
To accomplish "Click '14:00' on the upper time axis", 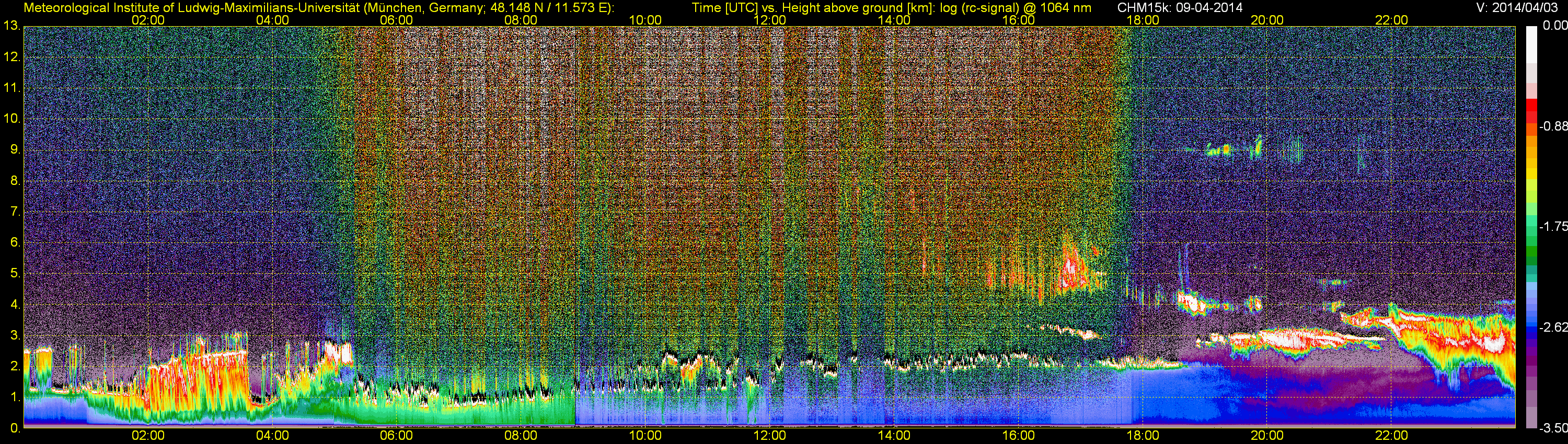I will [x=894, y=20].
